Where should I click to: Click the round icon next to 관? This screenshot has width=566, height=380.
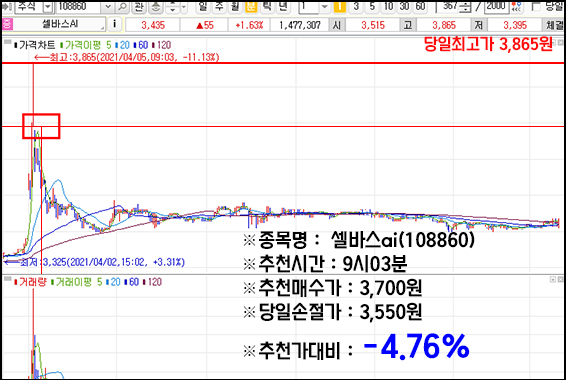156,6
